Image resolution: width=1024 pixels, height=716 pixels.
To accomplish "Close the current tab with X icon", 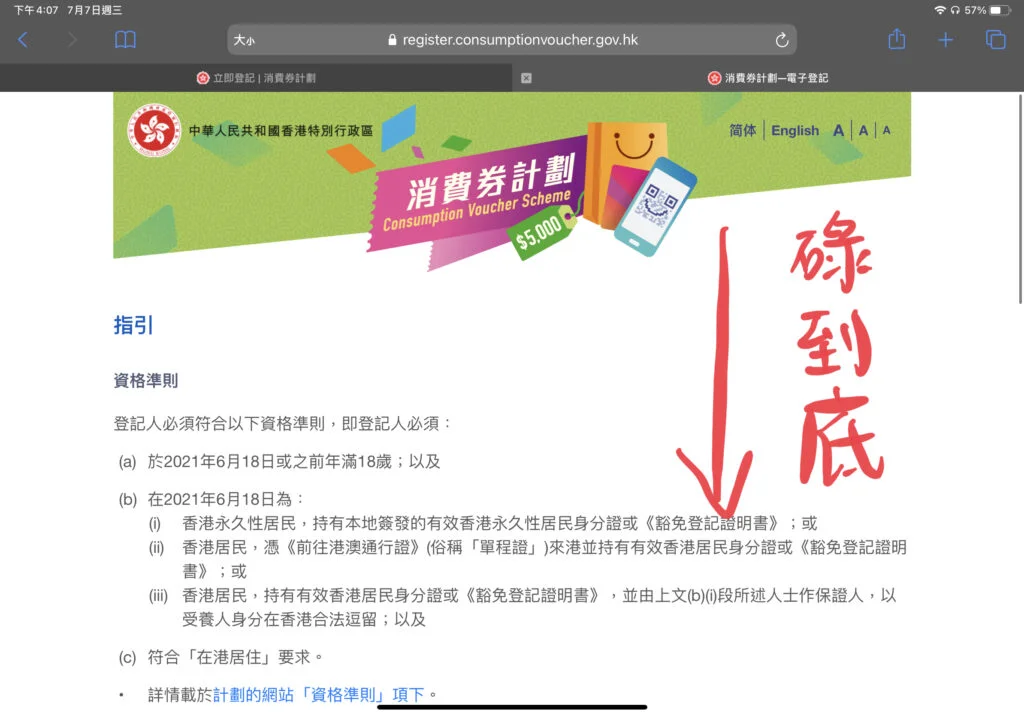I will point(526,78).
